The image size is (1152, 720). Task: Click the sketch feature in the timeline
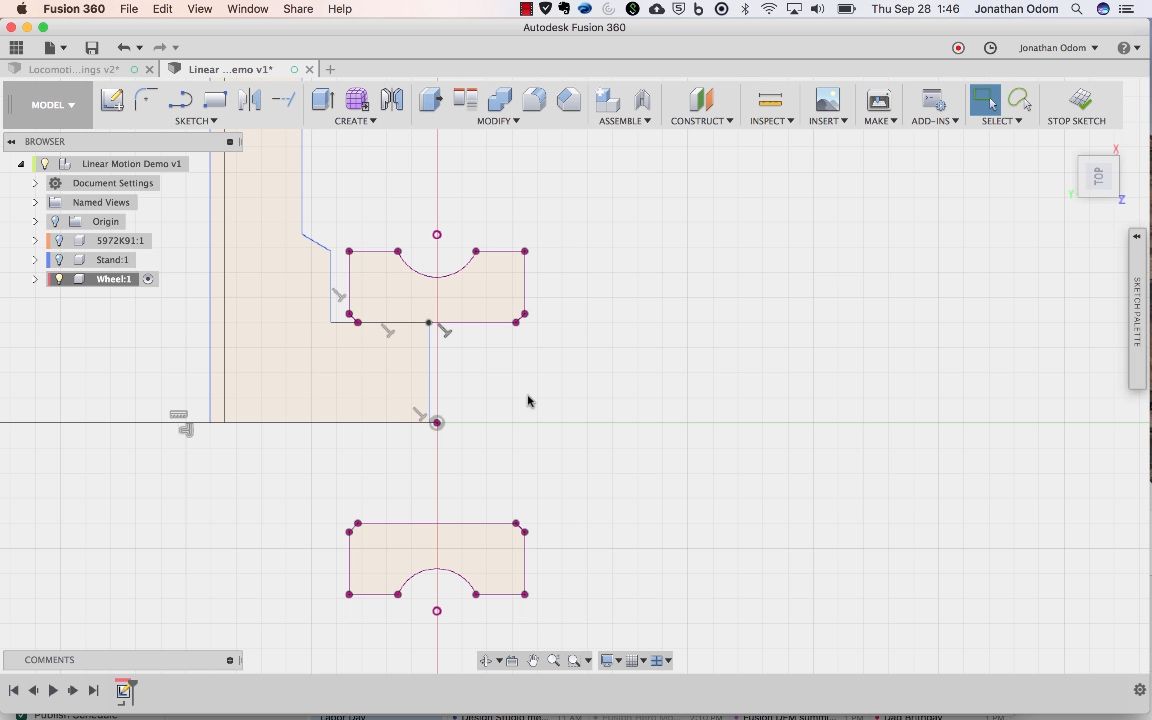(x=123, y=691)
